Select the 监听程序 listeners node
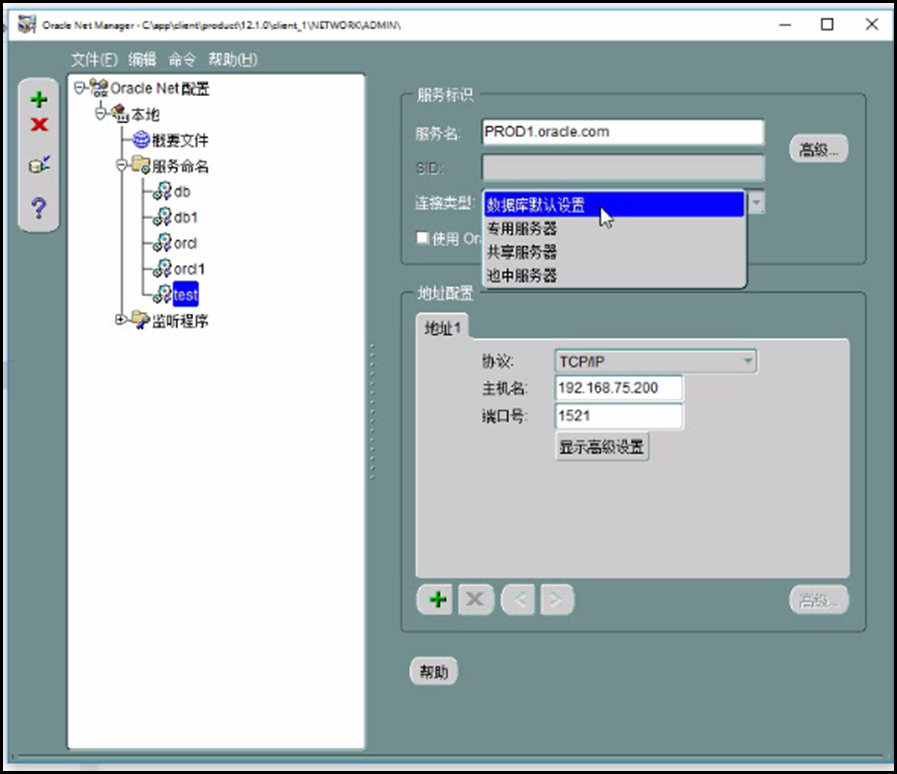Screen dimensions: 897x774 pos(180,321)
